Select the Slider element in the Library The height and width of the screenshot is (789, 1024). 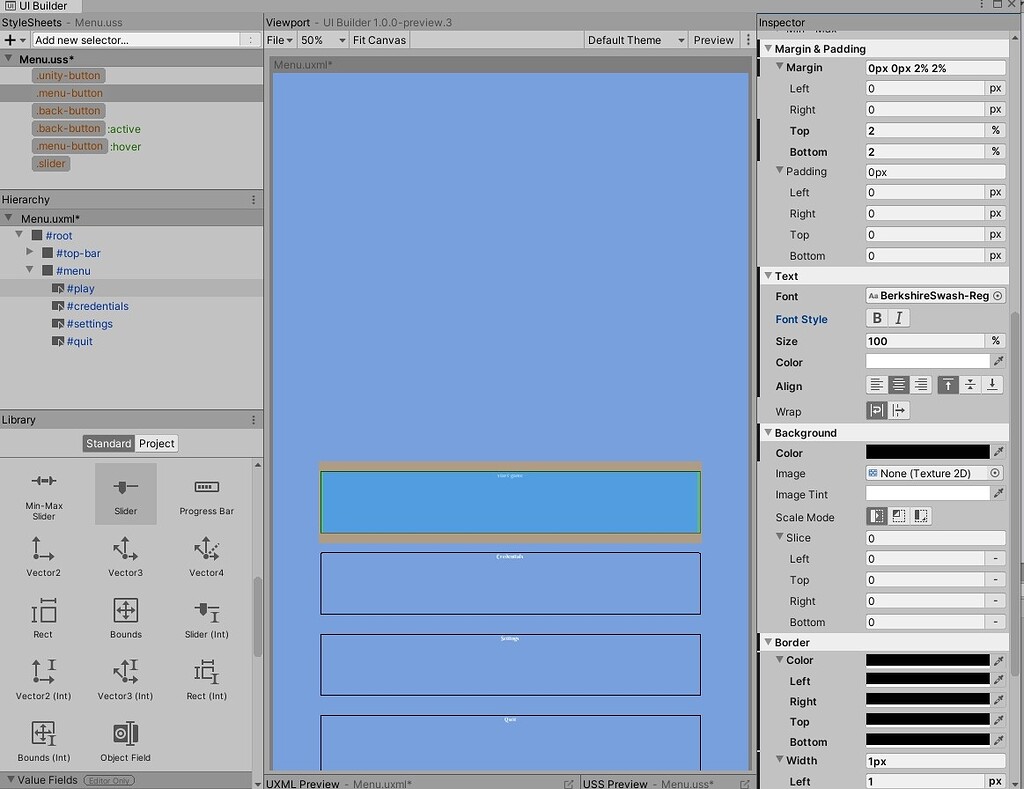(x=125, y=494)
